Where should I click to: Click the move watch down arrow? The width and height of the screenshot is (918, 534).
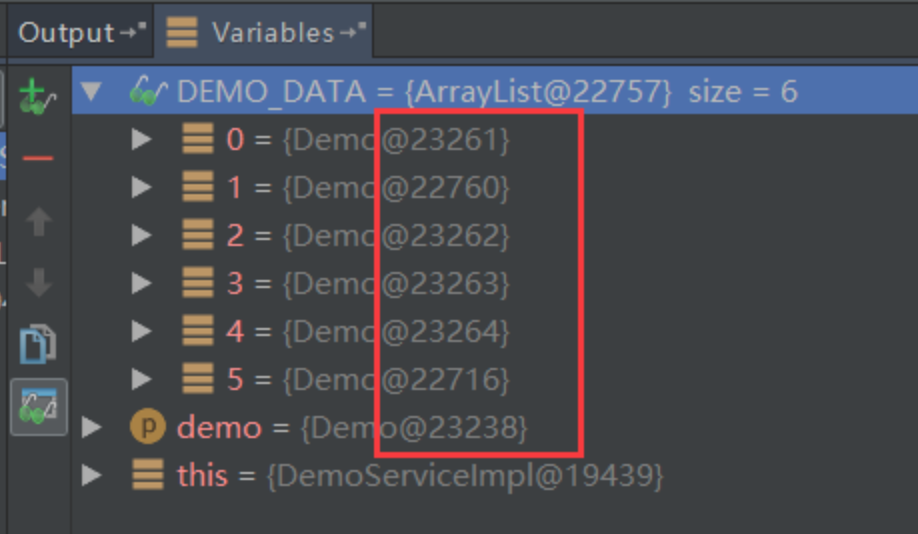pos(39,283)
